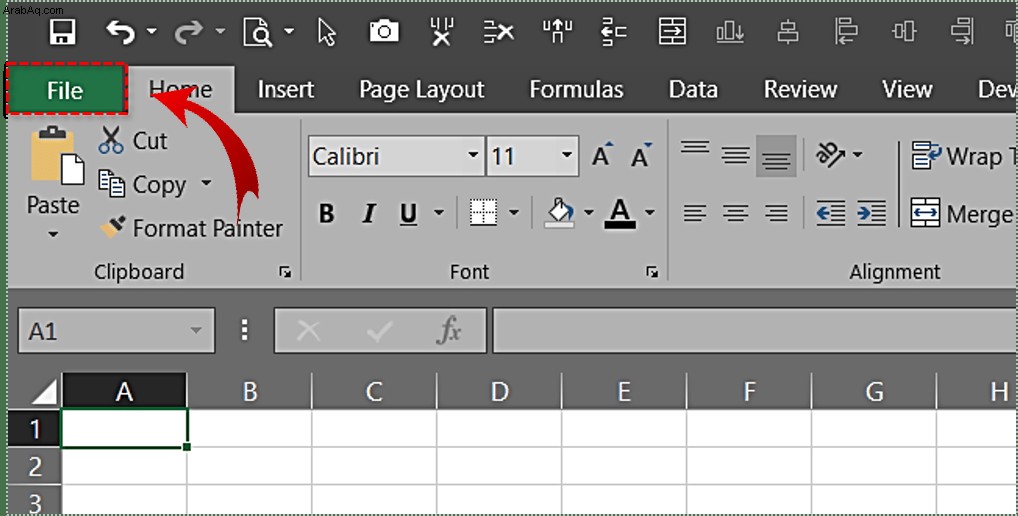Click the align center objects icon
This screenshot has width=1018, height=516.
click(x=788, y=31)
